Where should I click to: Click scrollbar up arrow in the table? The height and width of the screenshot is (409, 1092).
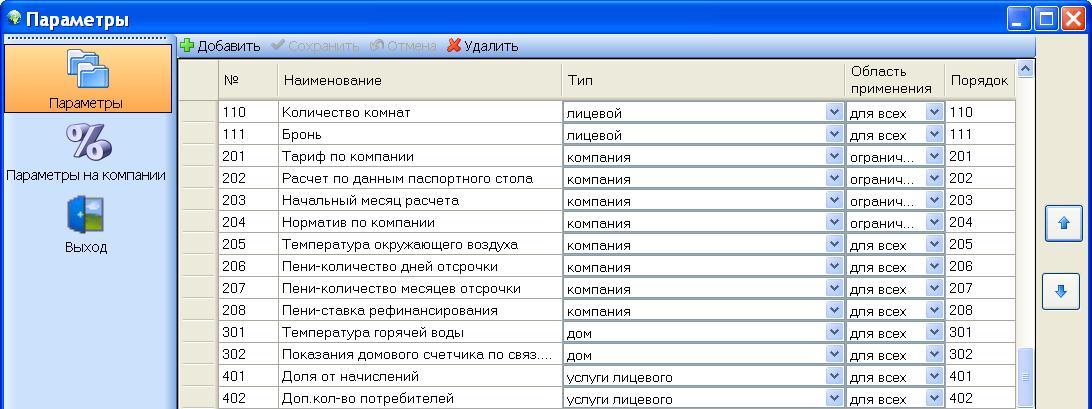click(x=1024, y=69)
